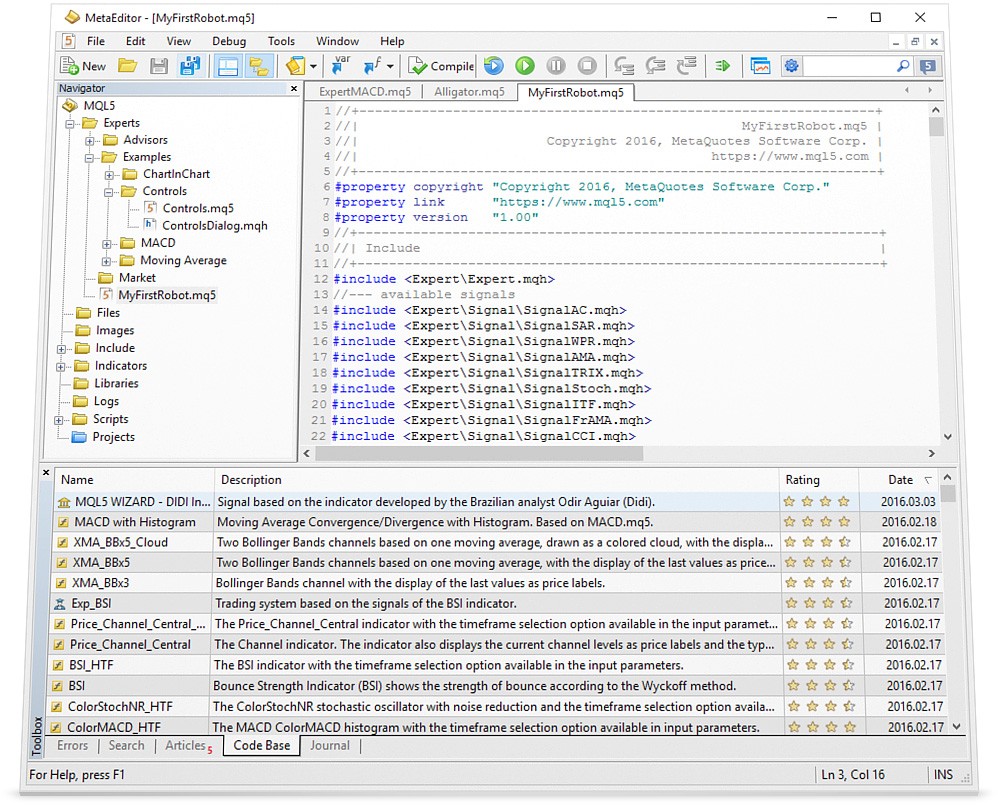Start debugging with the green play icon
Viewport: 998px width, 806px height.
[x=524, y=65]
